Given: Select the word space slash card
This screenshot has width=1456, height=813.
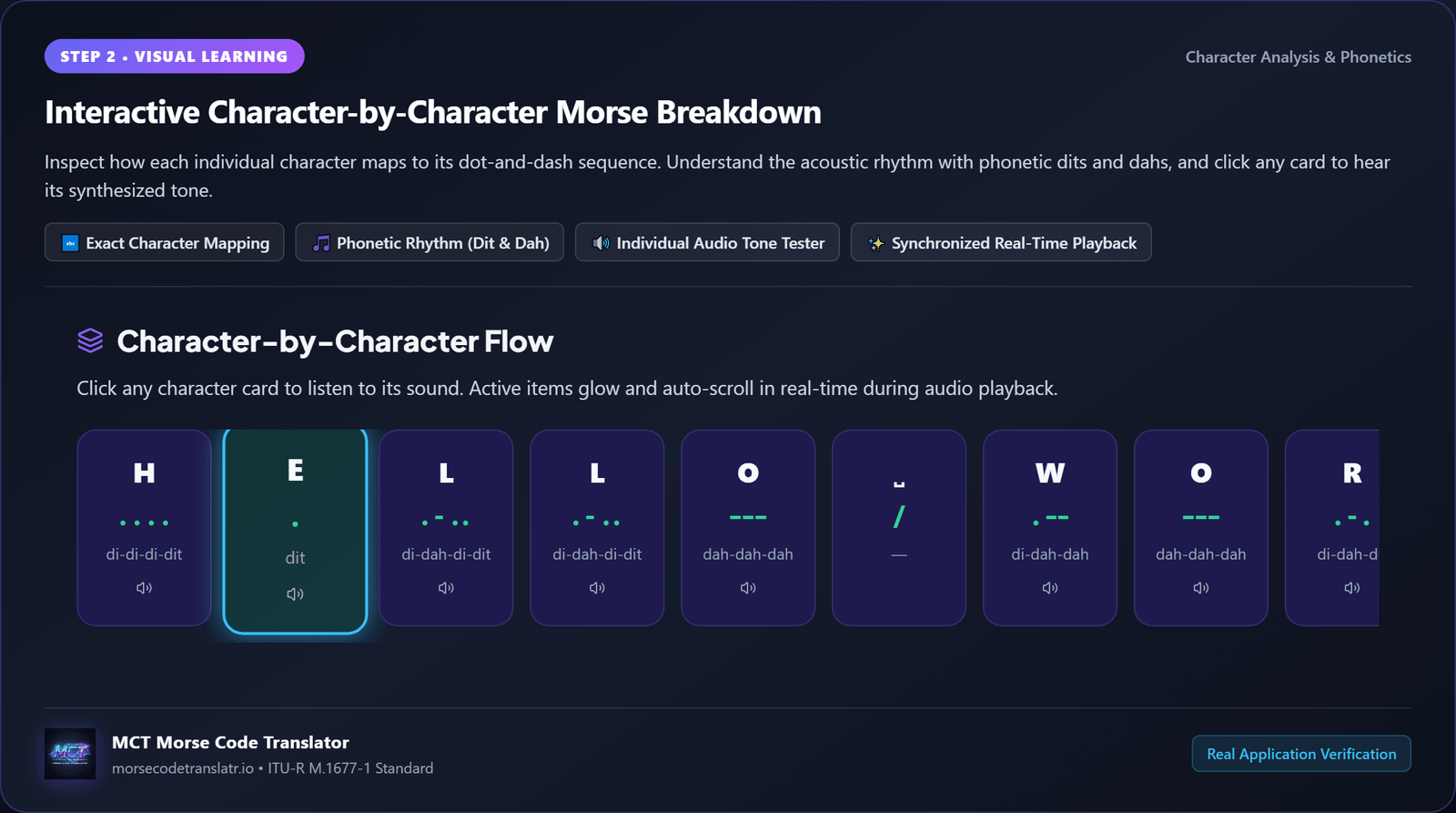Looking at the screenshot, I should pyautogui.click(x=899, y=528).
